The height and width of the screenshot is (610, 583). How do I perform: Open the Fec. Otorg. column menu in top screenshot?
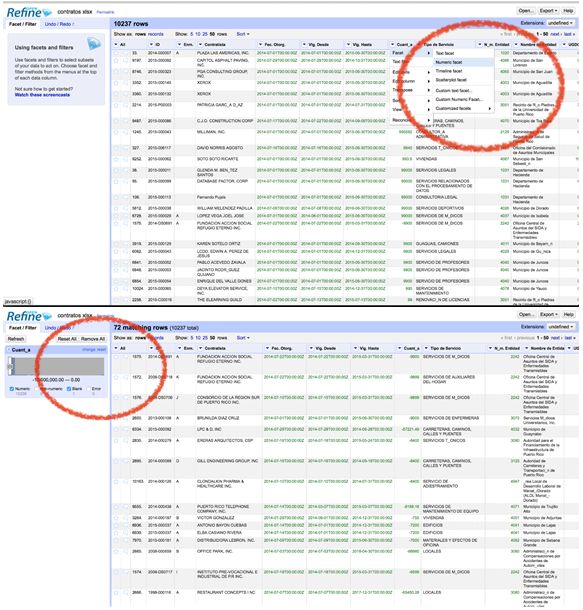(261, 45)
